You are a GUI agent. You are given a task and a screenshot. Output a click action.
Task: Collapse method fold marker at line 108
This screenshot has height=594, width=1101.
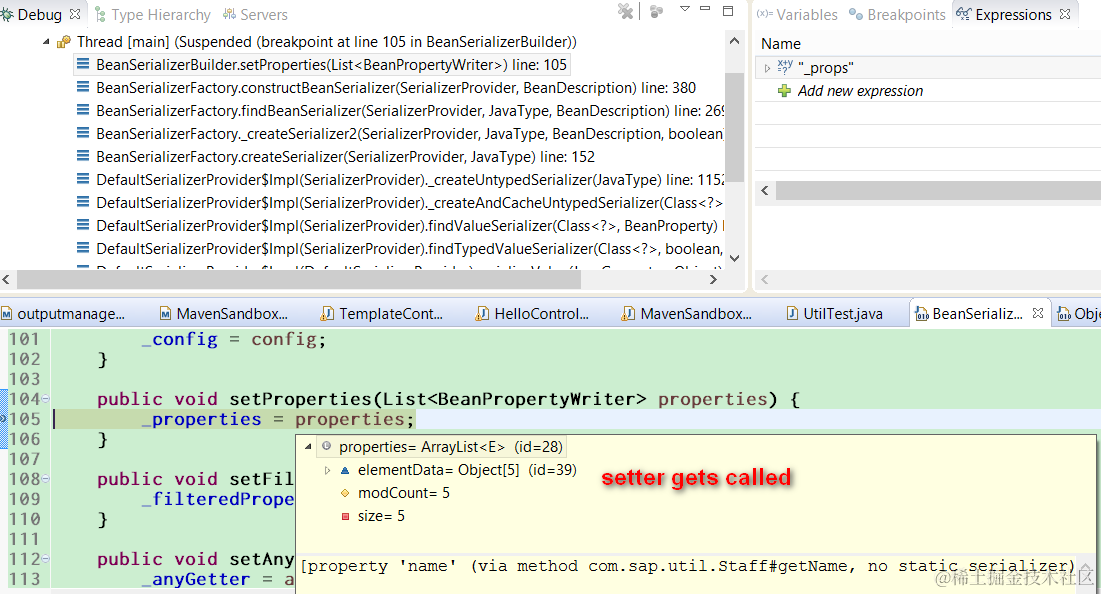pyautogui.click(x=46, y=478)
